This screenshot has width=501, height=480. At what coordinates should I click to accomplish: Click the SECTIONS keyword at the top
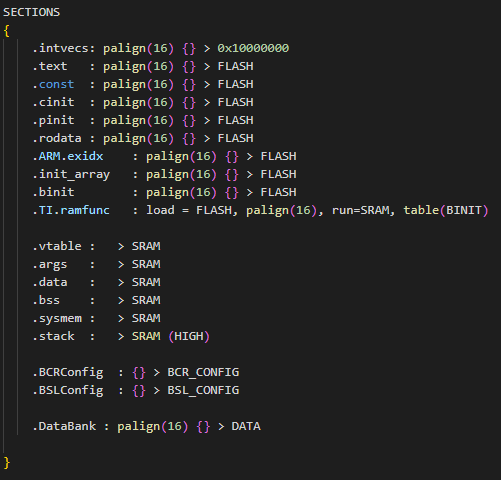tap(32, 12)
